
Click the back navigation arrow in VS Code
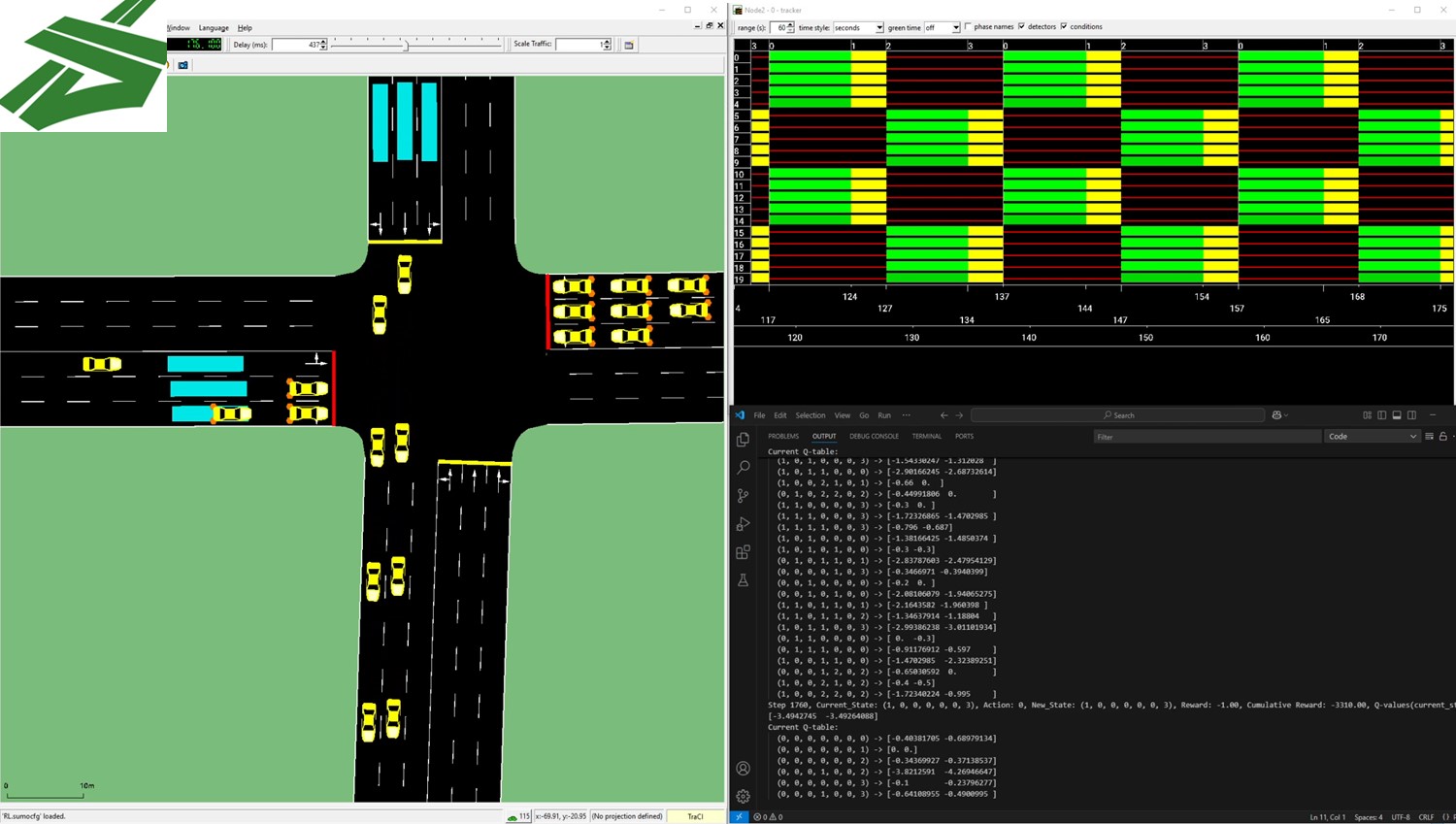pos(943,414)
